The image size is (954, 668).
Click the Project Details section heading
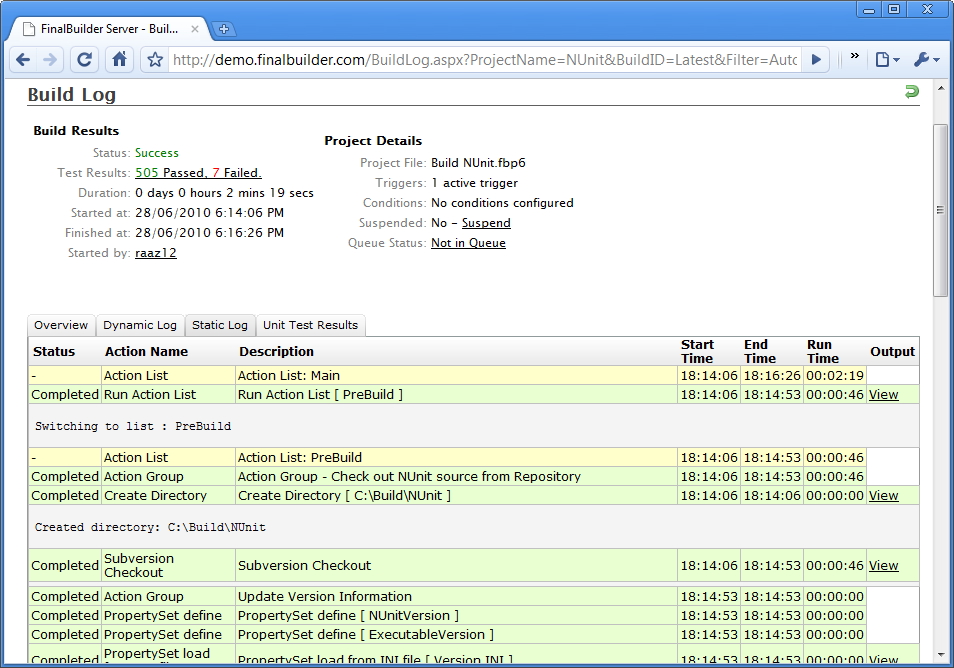pos(373,141)
